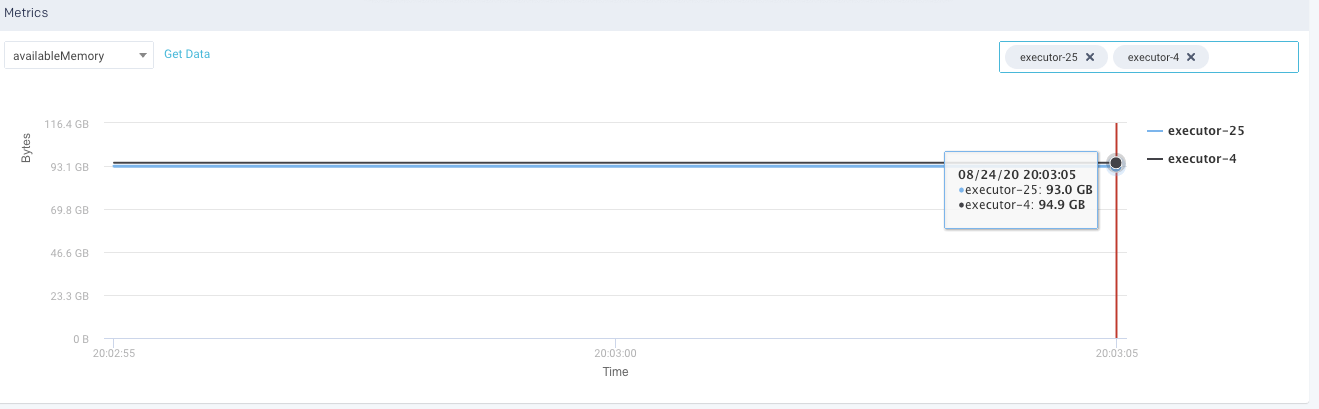The height and width of the screenshot is (409, 1319).
Task: Click the 116.4 GB y-axis label
Action: 67,124
